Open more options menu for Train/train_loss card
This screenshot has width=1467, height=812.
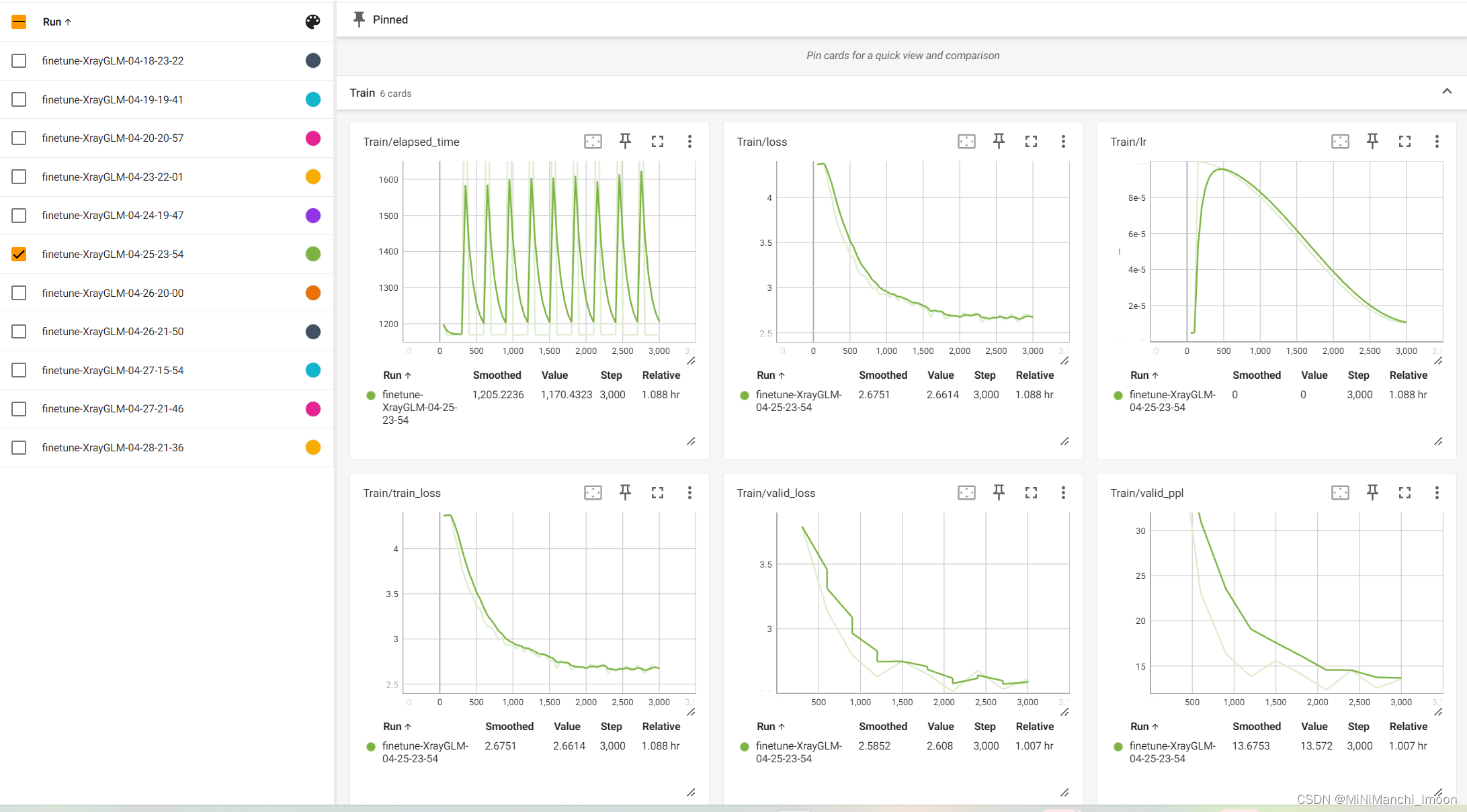point(689,493)
